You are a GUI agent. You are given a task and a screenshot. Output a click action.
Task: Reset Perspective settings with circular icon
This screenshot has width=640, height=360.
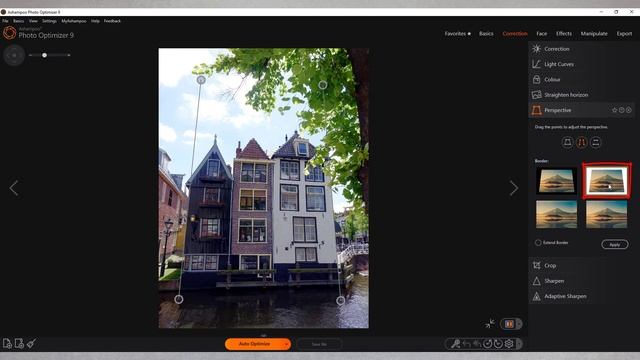621,110
